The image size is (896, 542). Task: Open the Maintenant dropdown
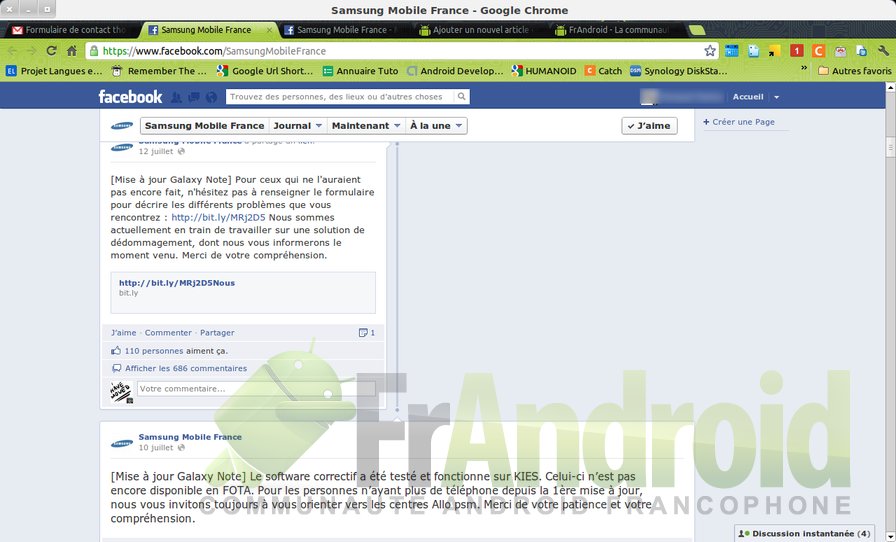pyautogui.click(x=366, y=126)
